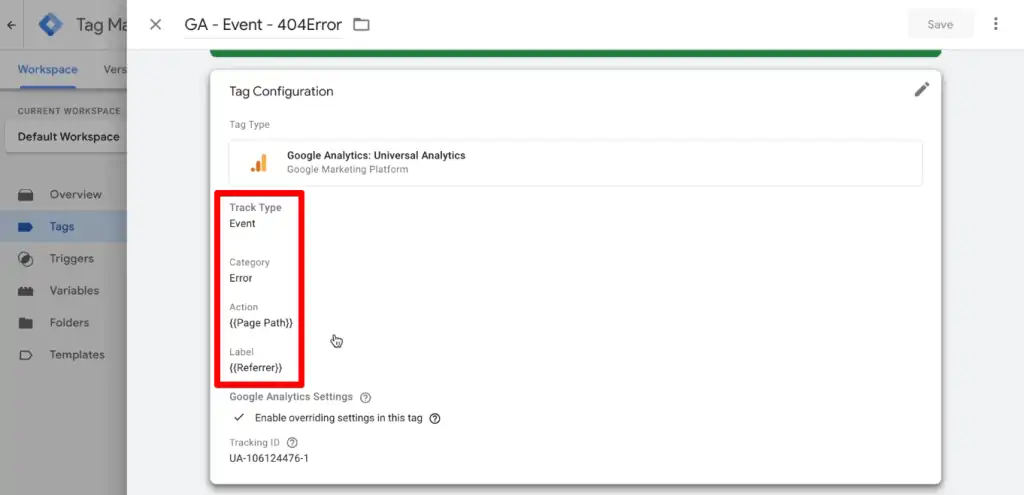Viewport: 1024px width, 495px height.
Task: Click the Google Tag Manager logo
Action: pyautogui.click(x=50, y=25)
